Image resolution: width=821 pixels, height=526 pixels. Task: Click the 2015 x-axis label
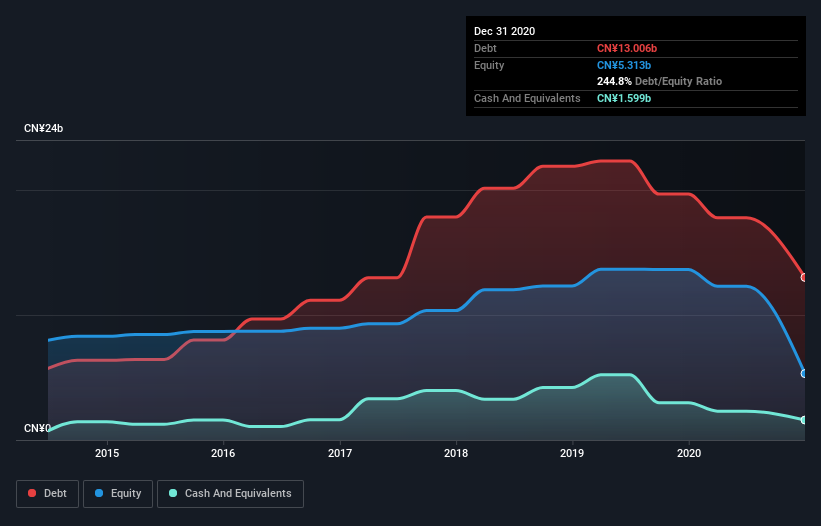[x=107, y=453]
